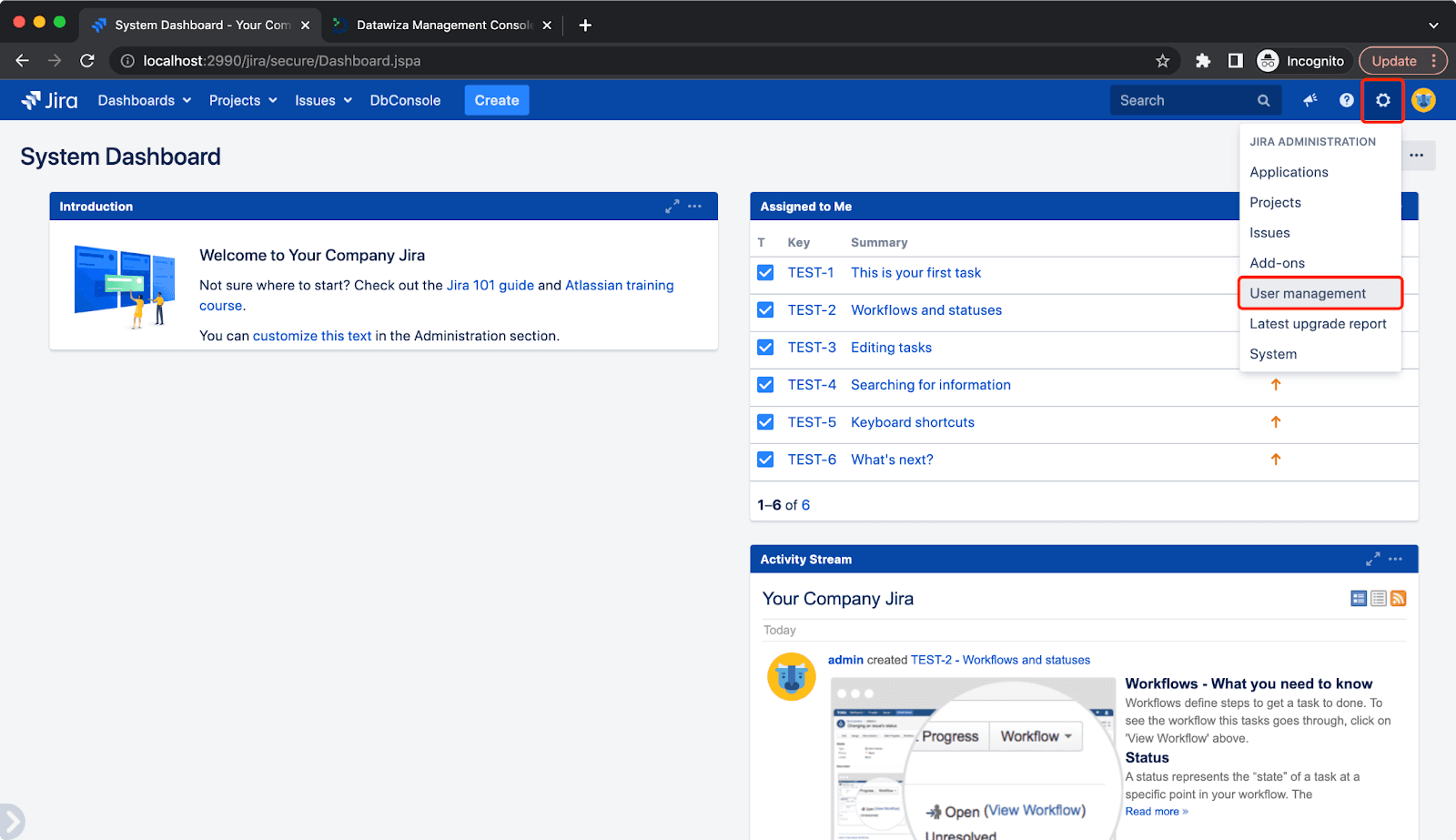Switch activity stream to list view
This screenshot has width=1456, height=840.
tap(1379, 598)
